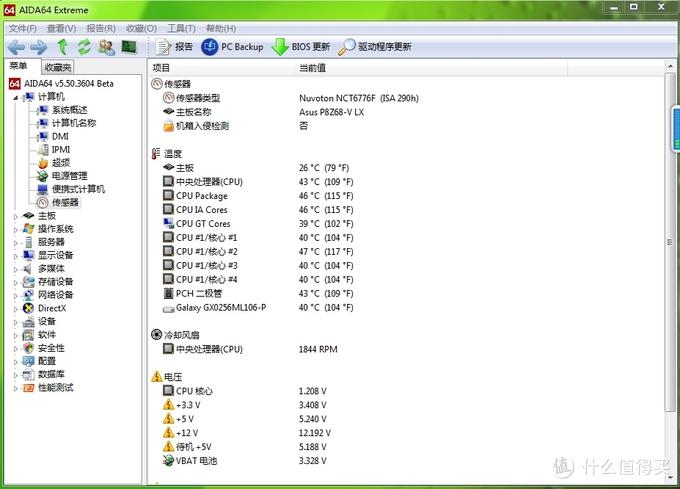Expand the 网络设备 tree node
680x489 pixels.
tap(16, 296)
